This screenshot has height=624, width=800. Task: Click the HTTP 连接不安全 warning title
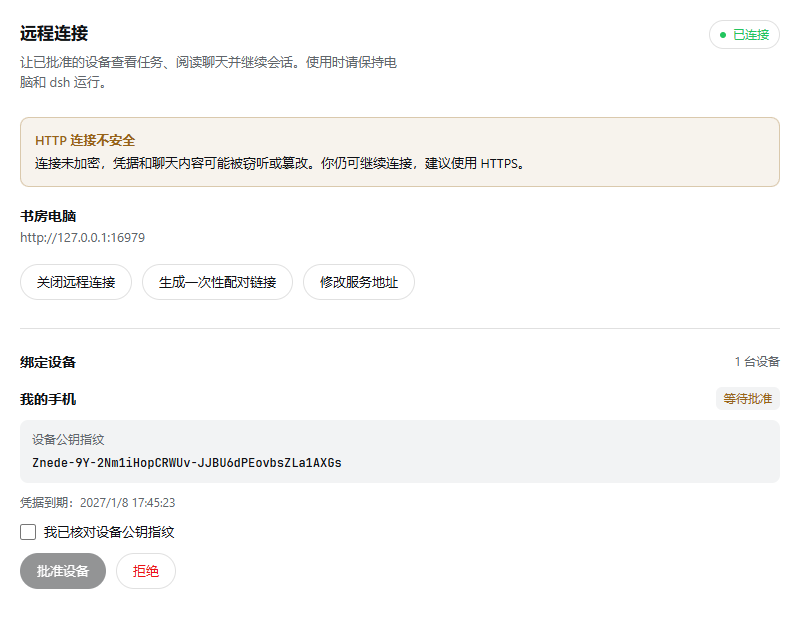(x=85, y=140)
